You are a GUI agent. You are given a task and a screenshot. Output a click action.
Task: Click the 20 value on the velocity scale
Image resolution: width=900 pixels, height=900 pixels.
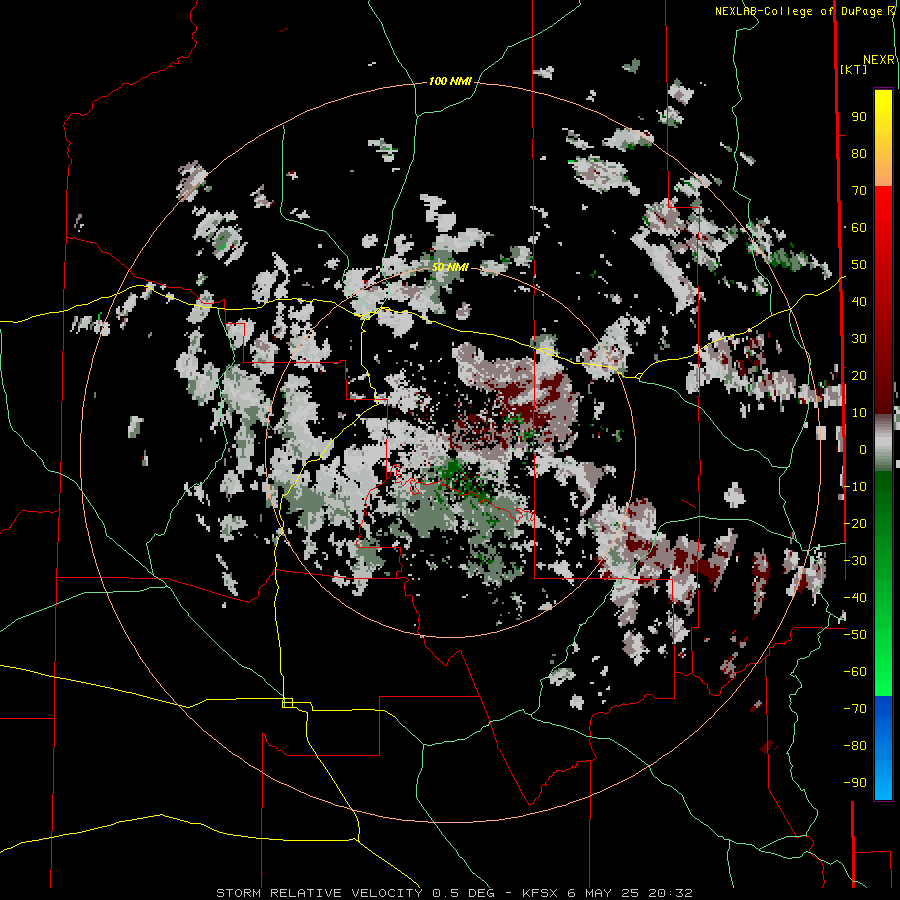pos(859,375)
